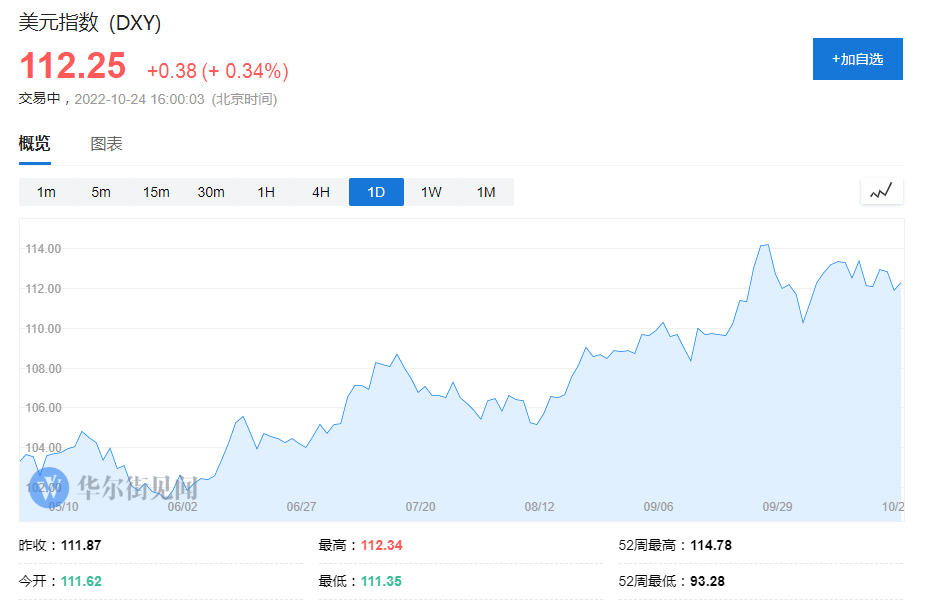Click the line chart type icon

[881, 191]
